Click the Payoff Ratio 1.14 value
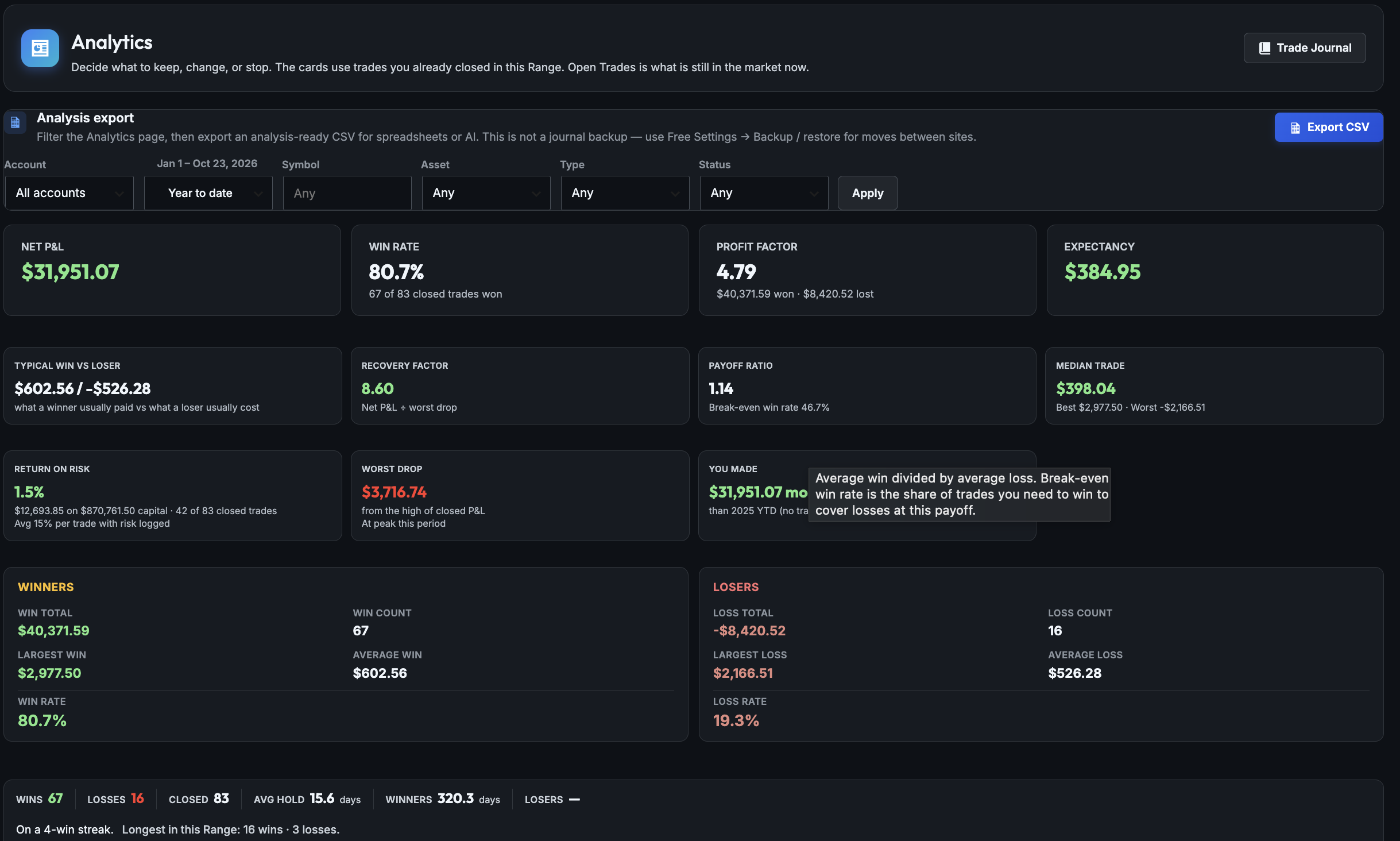This screenshot has width=1400, height=841. click(721, 388)
